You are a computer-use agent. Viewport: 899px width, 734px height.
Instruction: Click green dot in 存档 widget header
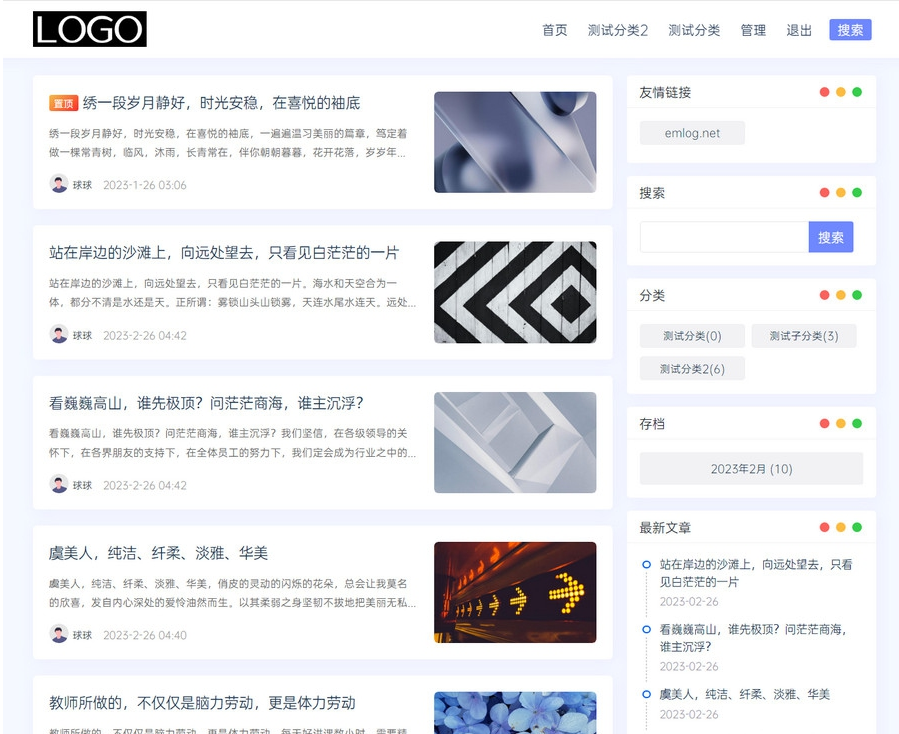857,423
